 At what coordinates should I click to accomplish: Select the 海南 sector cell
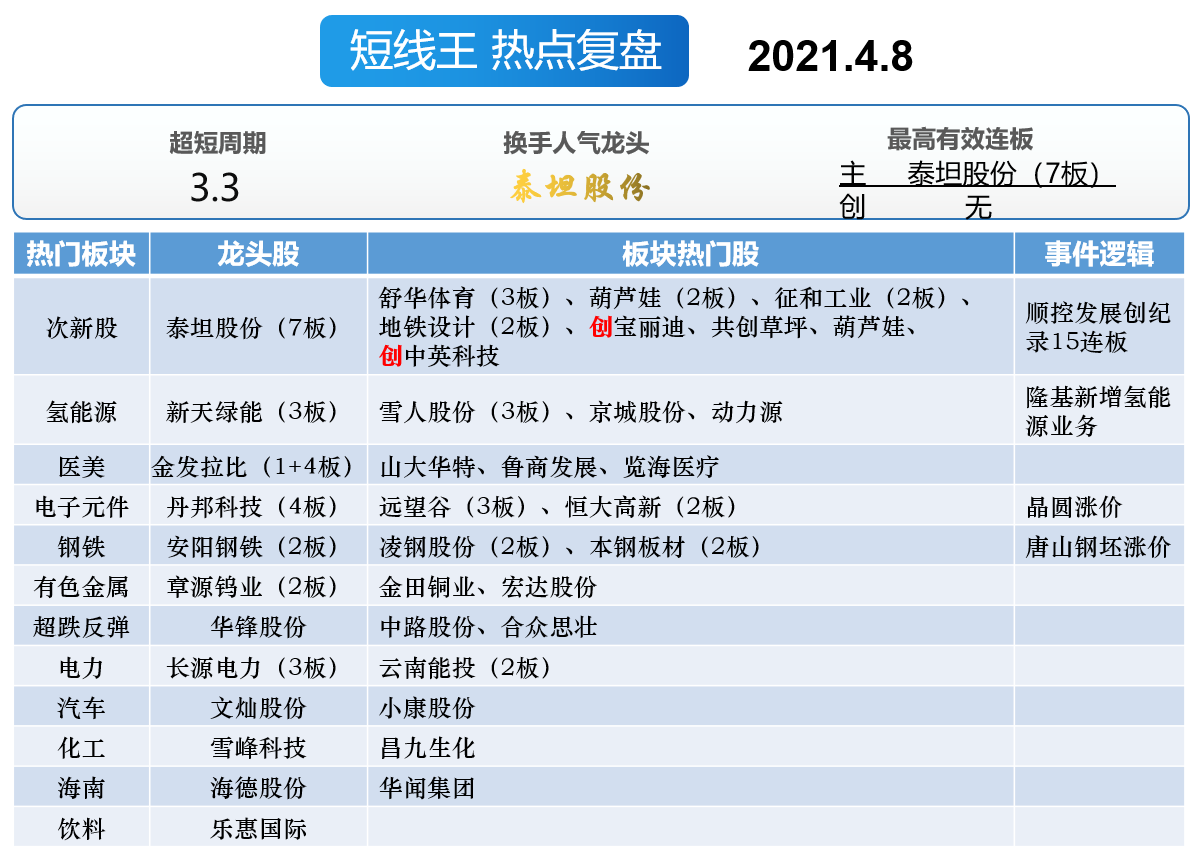(81, 788)
